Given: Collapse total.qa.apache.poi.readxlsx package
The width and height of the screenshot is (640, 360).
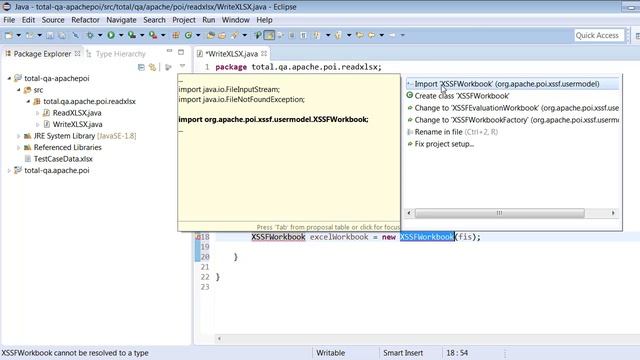Looking at the screenshot, I should pyautogui.click(x=28, y=101).
